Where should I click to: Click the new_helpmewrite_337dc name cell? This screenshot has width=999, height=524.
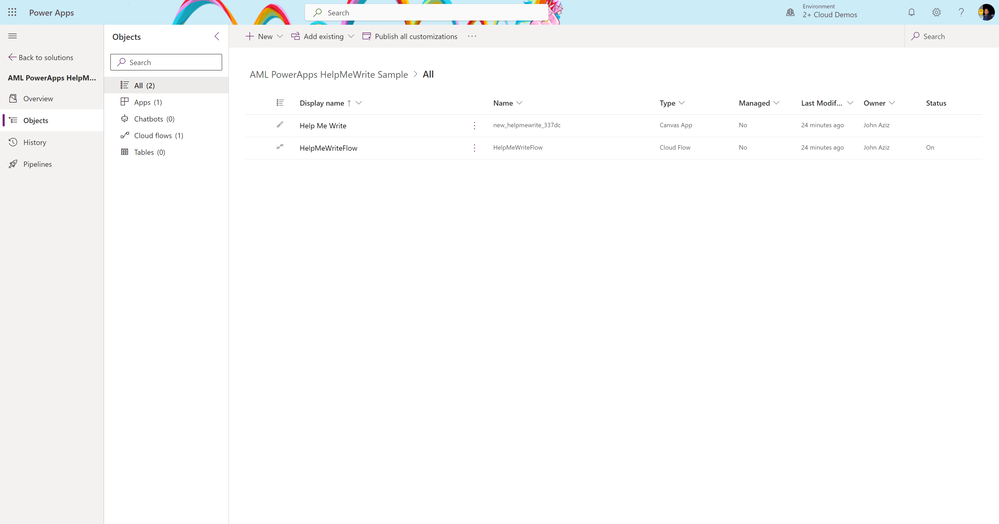click(x=527, y=126)
